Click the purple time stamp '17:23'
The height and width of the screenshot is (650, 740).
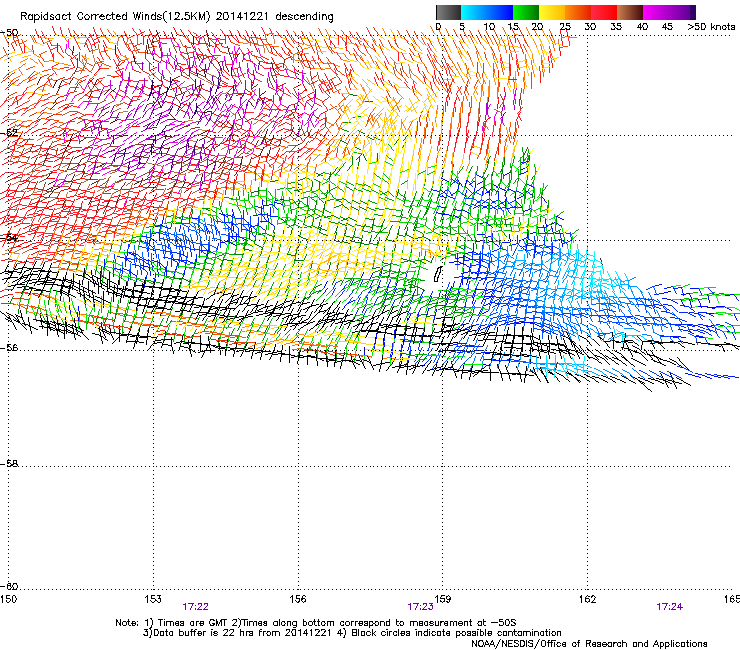point(420,607)
